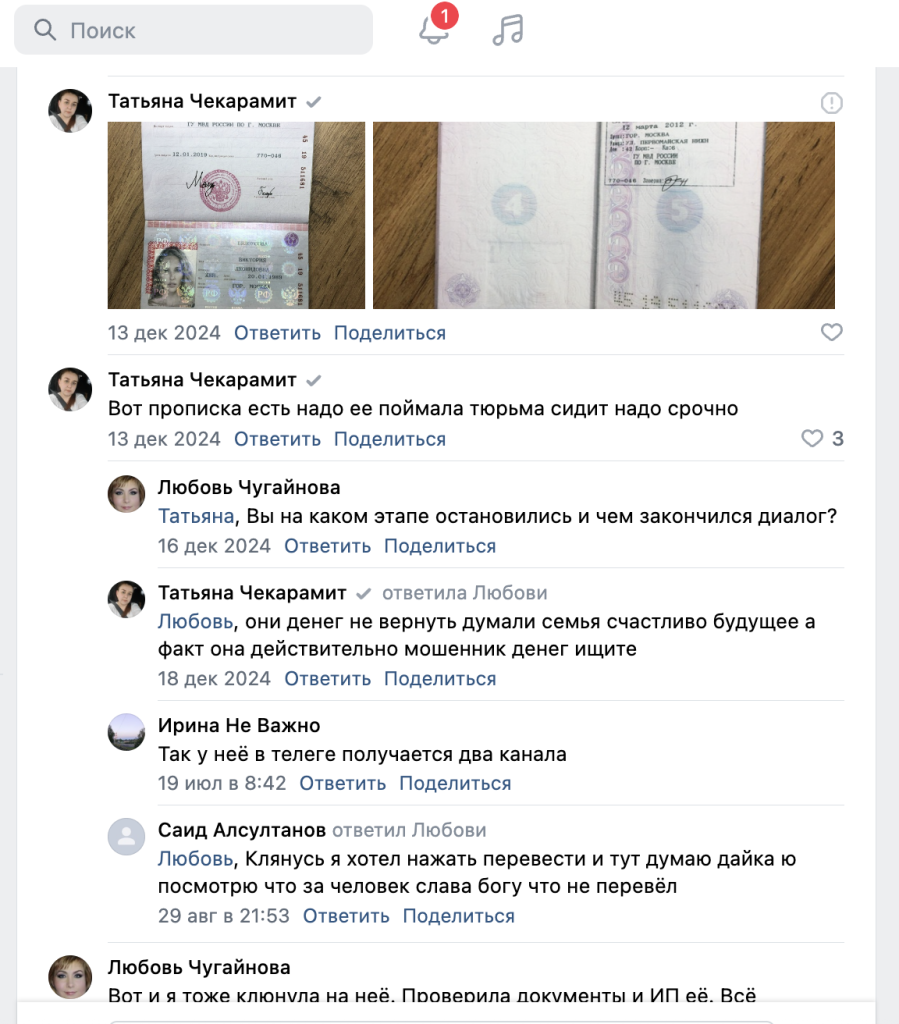Image resolution: width=899 pixels, height=1024 pixels.
Task: Report the photo comment via exclamation icon
Action: tap(831, 103)
